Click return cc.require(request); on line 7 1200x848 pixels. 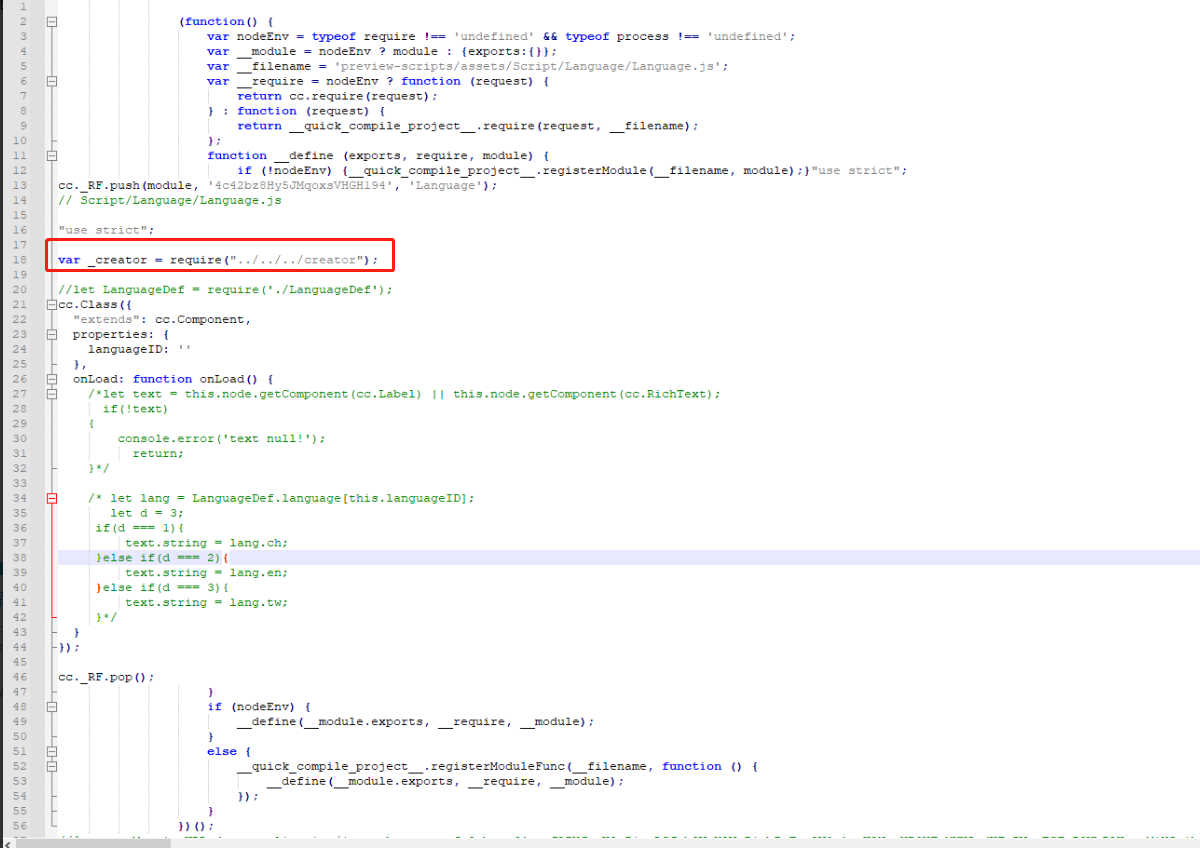pyautogui.click(x=337, y=96)
